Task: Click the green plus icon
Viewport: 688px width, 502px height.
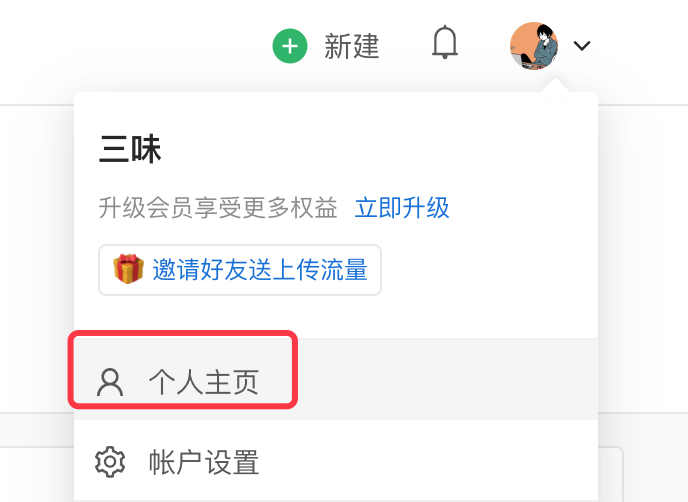Action: 290,46
